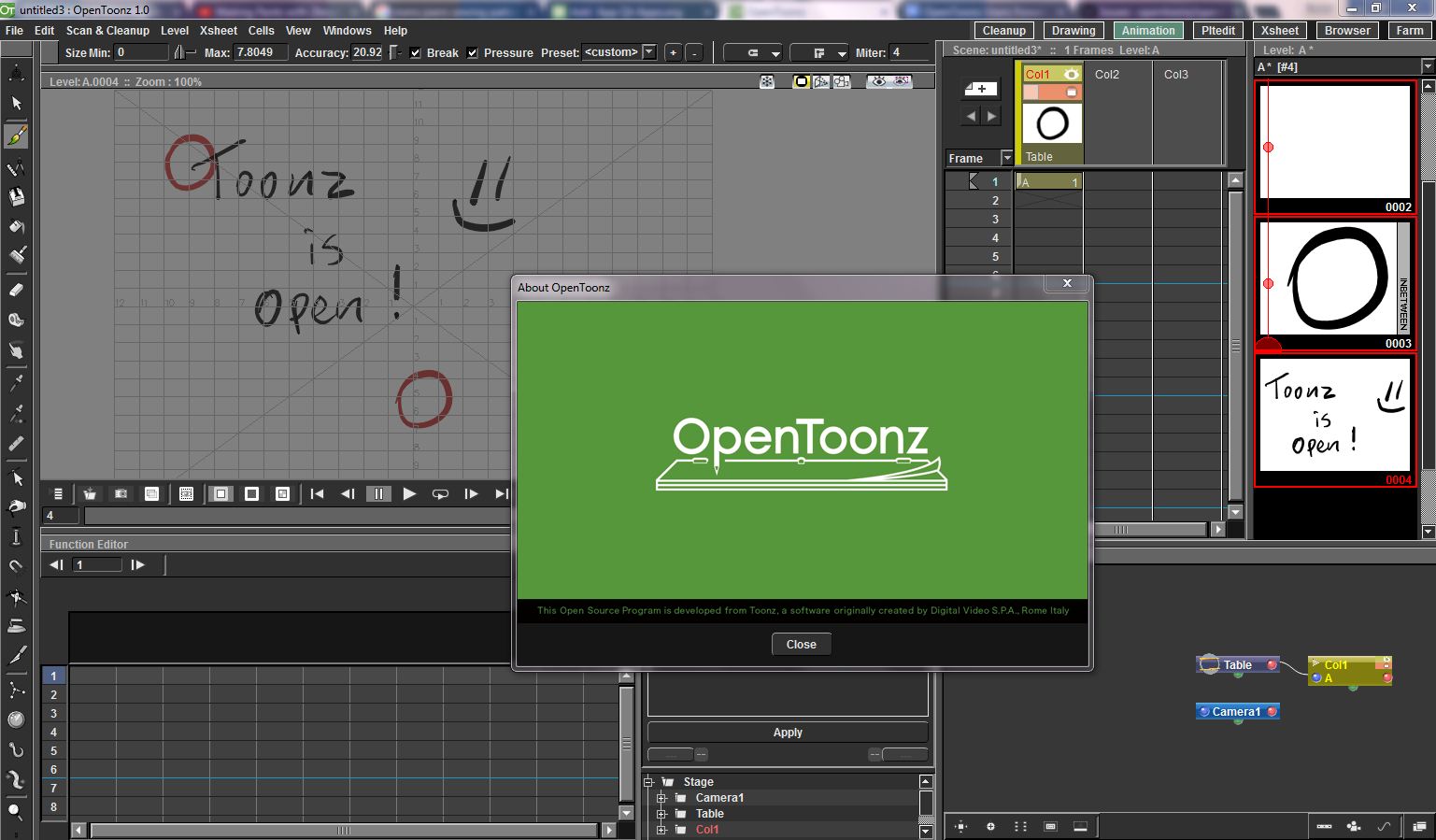The image size is (1436, 840).
Task: Select the Brush tool
Action: pos(16,136)
